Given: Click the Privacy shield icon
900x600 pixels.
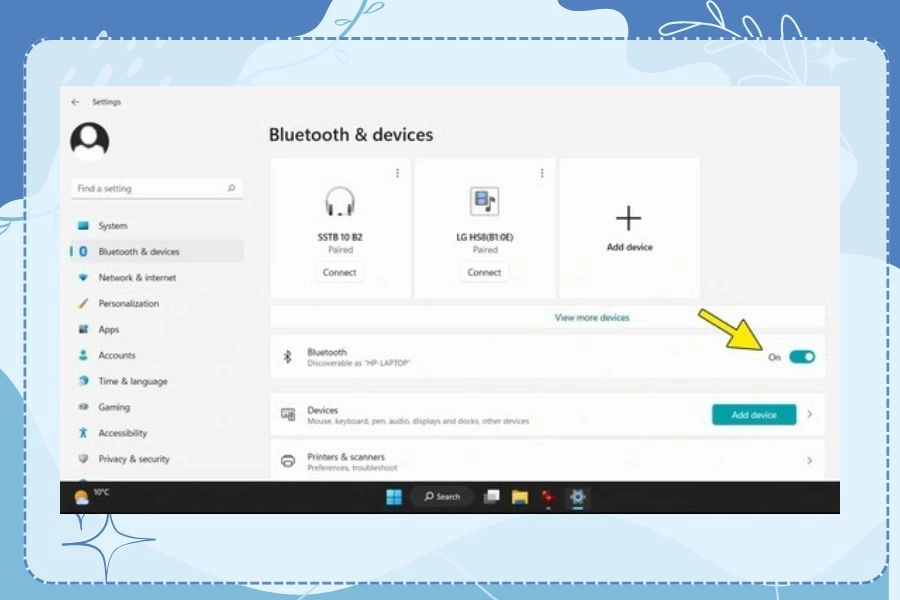Looking at the screenshot, I should point(83,458).
